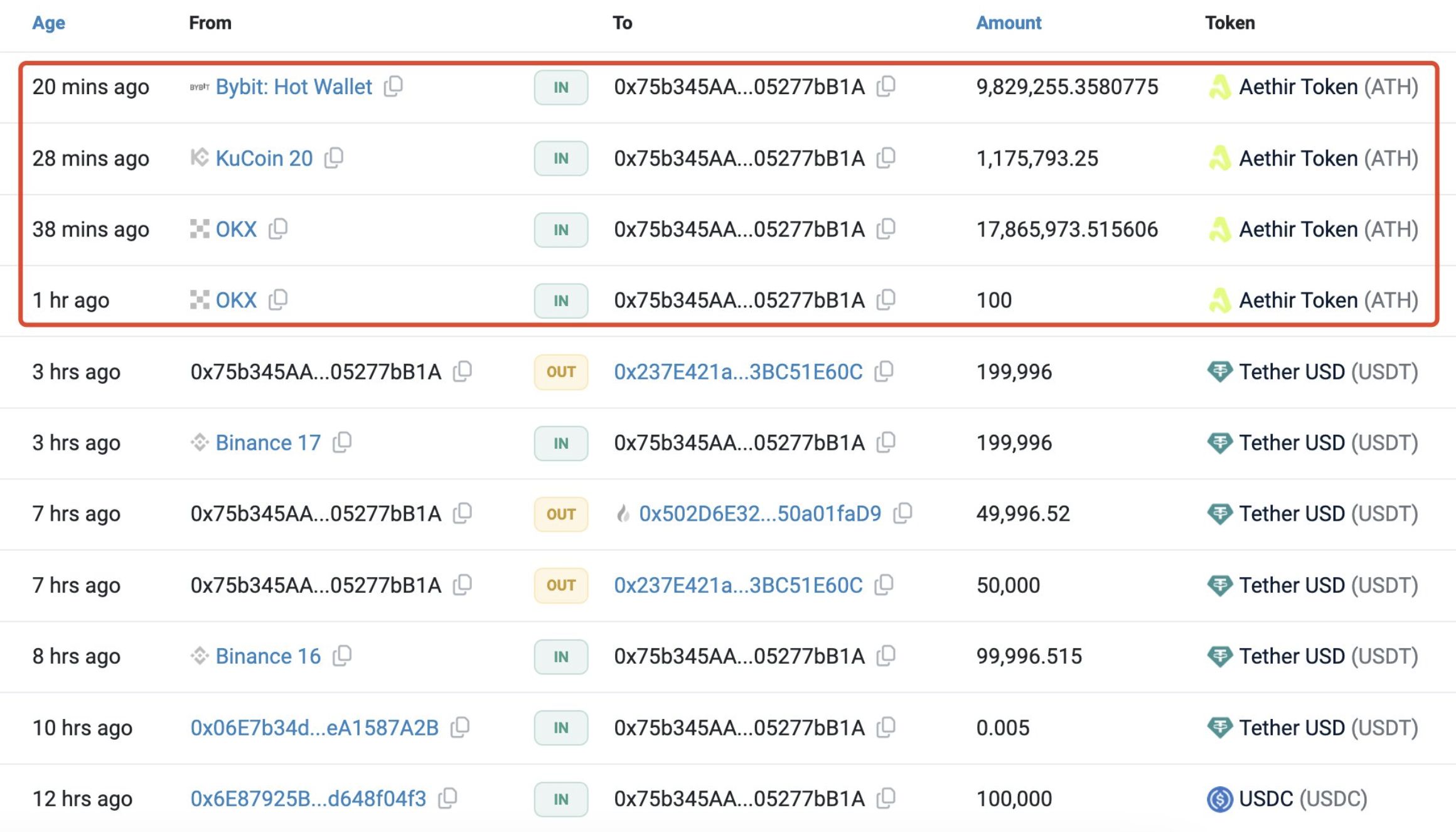Click the USDC token icon
1456x832 pixels.
point(1219,799)
